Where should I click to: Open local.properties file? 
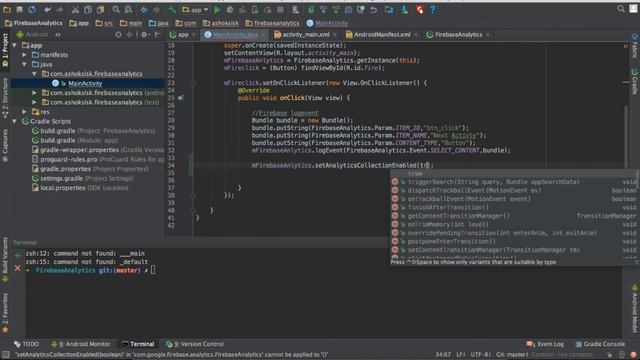click(80, 188)
